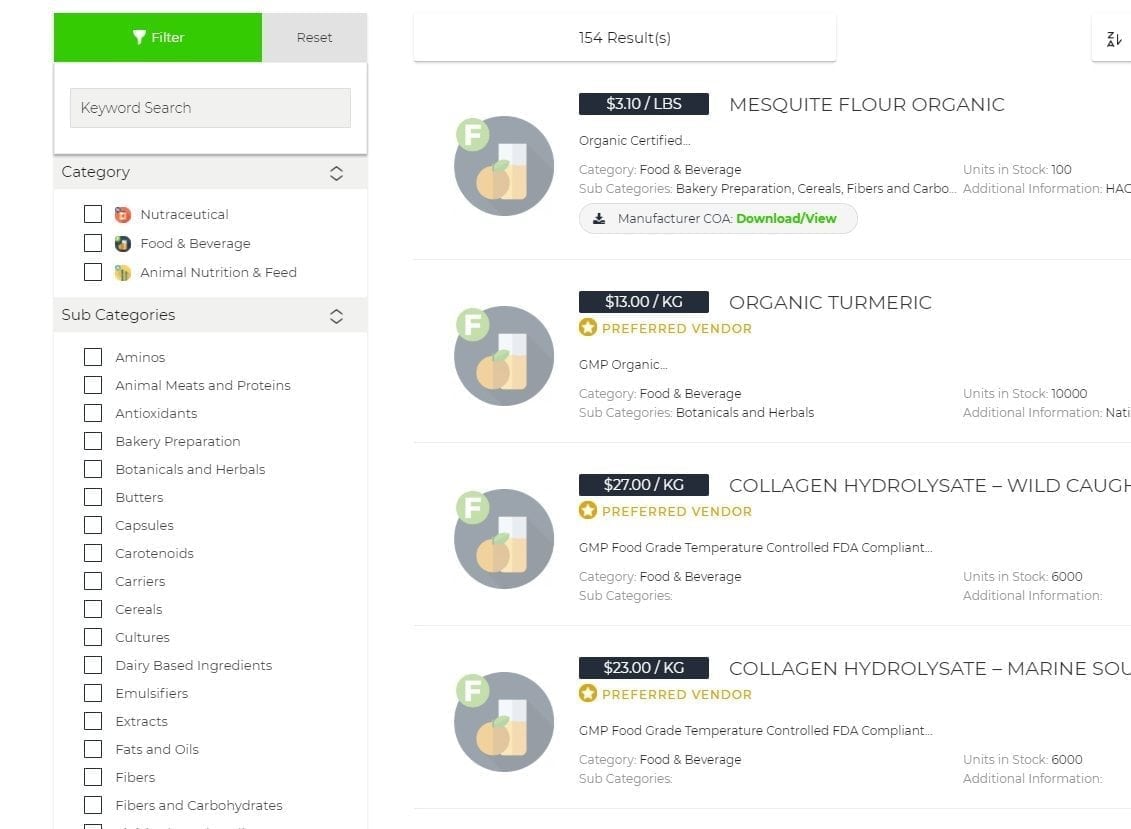Viewport: 1131px width, 829px height.
Task: Focus the Keyword Search field
Action: [210, 108]
